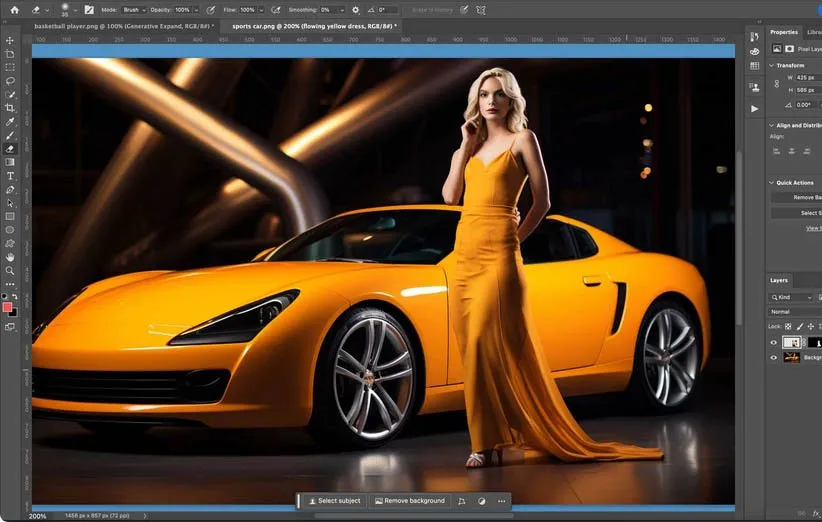The image size is (822, 522).
Task: Click the red foreground color swatch
Action: coord(8,307)
